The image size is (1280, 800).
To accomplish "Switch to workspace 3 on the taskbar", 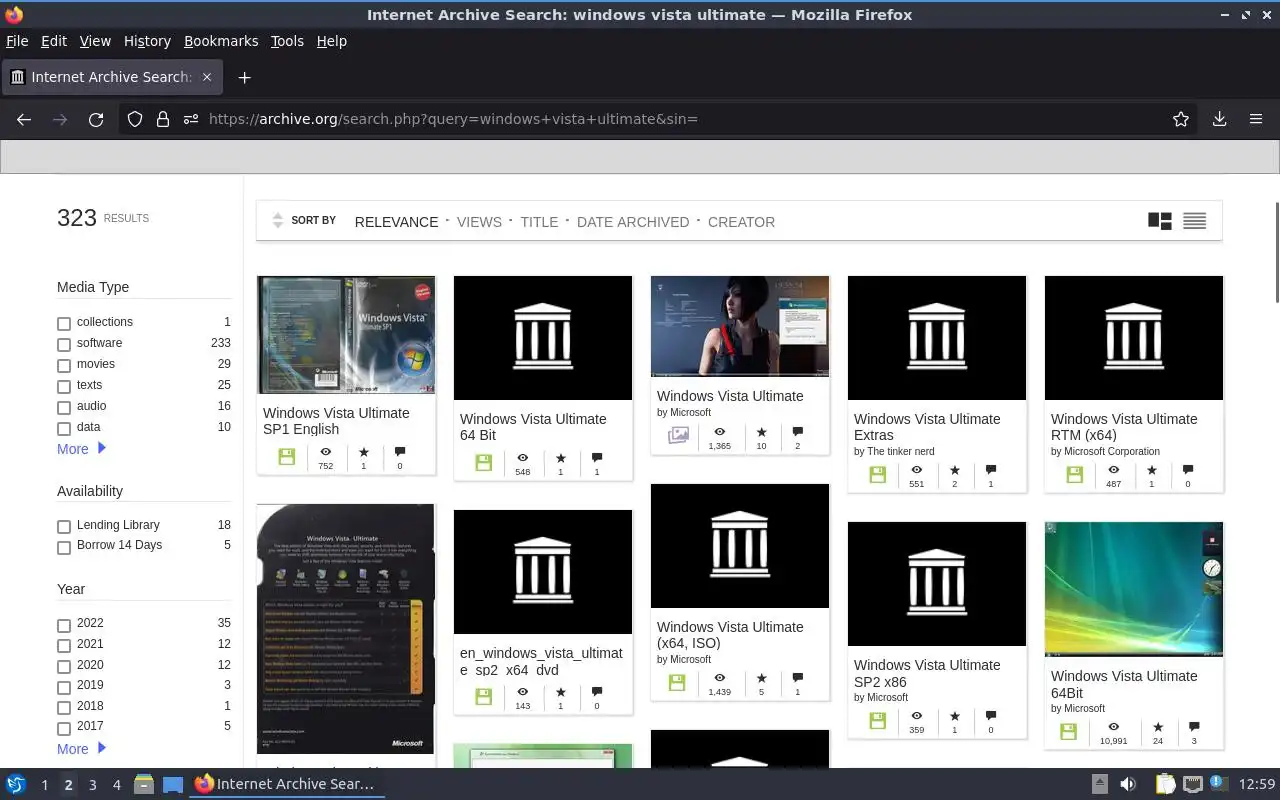I will (x=92, y=785).
